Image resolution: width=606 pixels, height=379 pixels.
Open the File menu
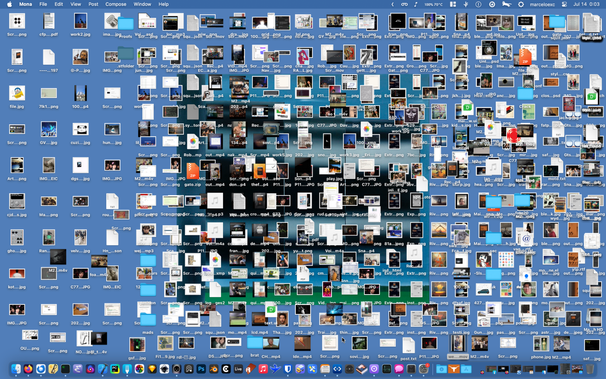(x=43, y=4)
